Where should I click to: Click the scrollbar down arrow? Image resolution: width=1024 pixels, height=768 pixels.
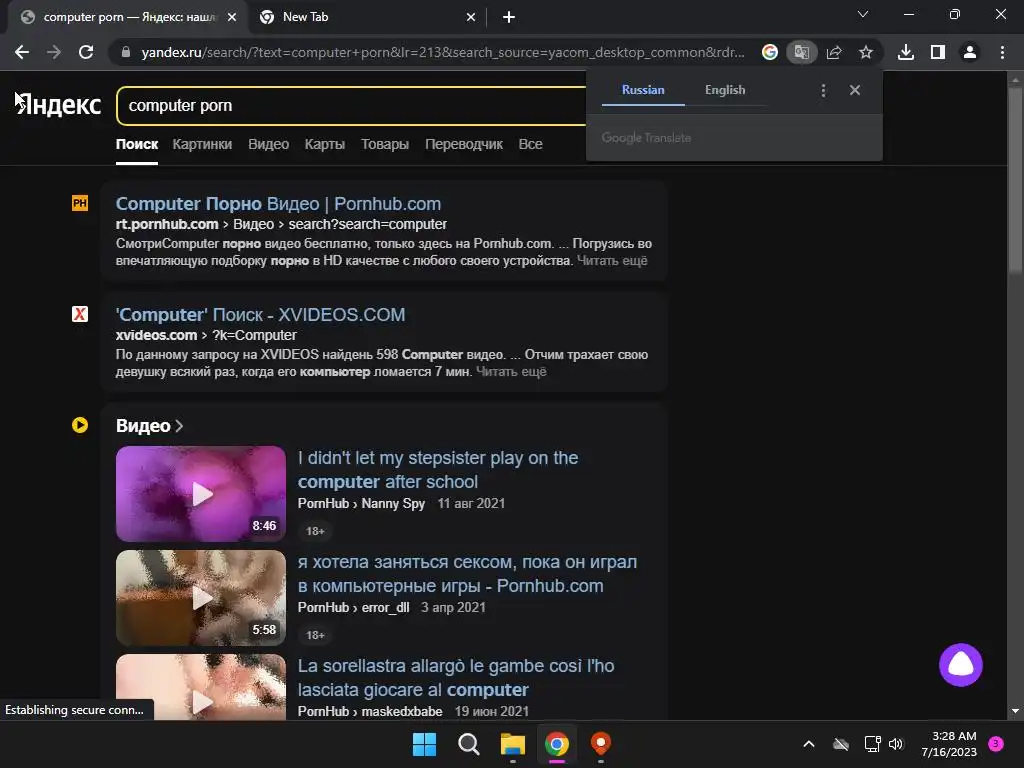[1015, 711]
